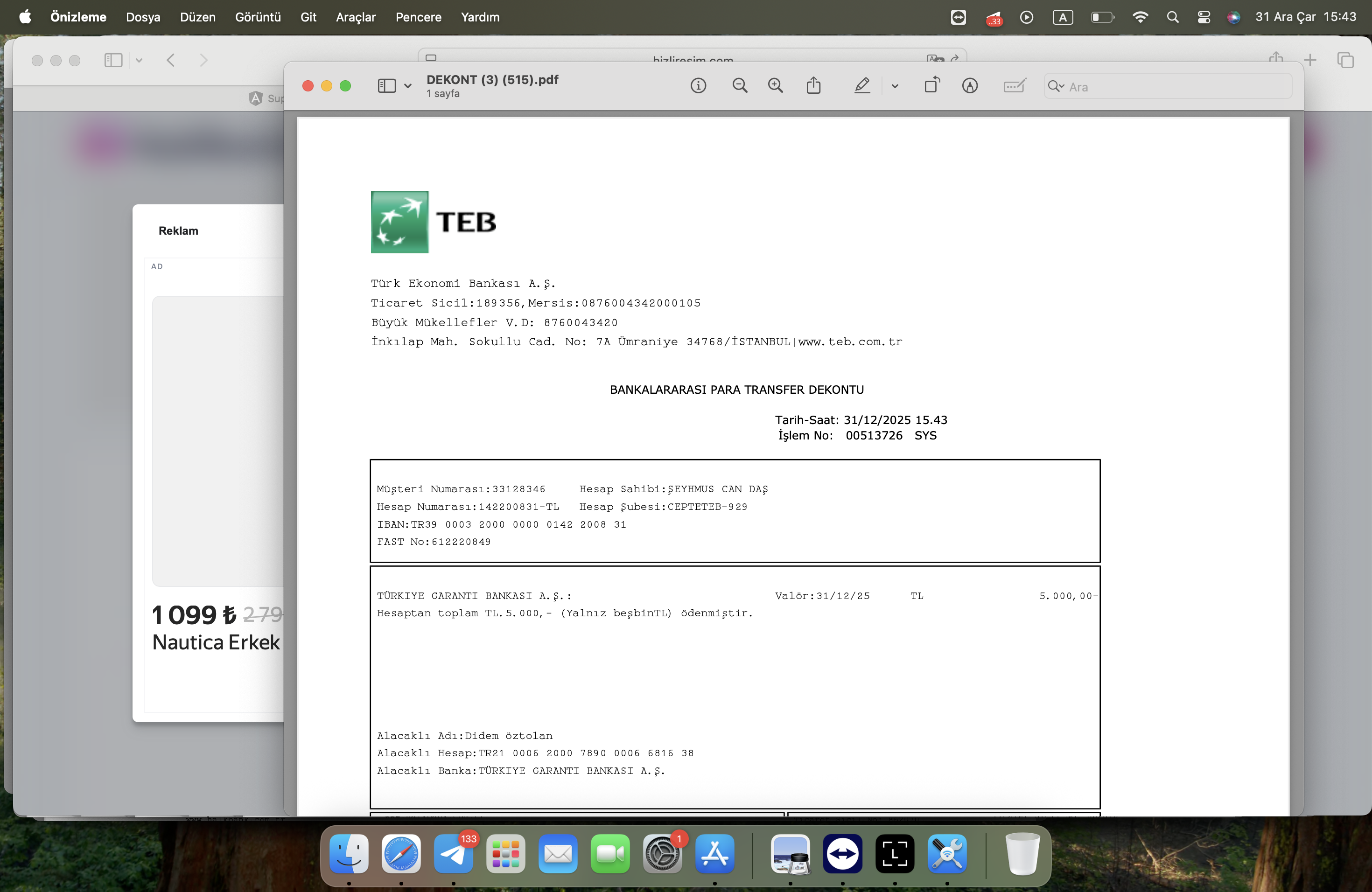Click the FAST No:612220849 line
Screen dimensions: 1372x892
[434, 542]
